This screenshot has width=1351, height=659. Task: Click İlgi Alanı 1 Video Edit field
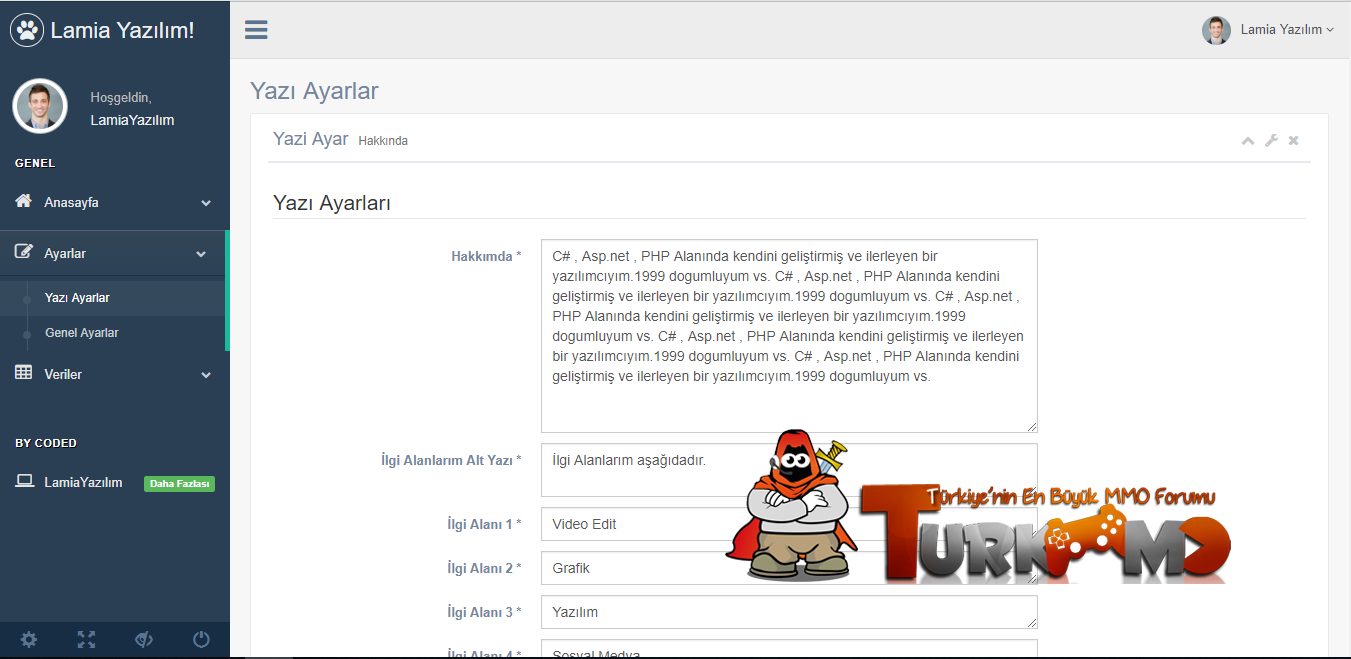point(789,524)
